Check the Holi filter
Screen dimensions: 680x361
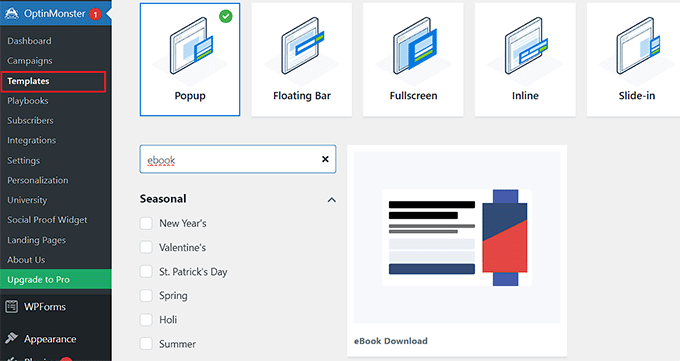(146, 320)
